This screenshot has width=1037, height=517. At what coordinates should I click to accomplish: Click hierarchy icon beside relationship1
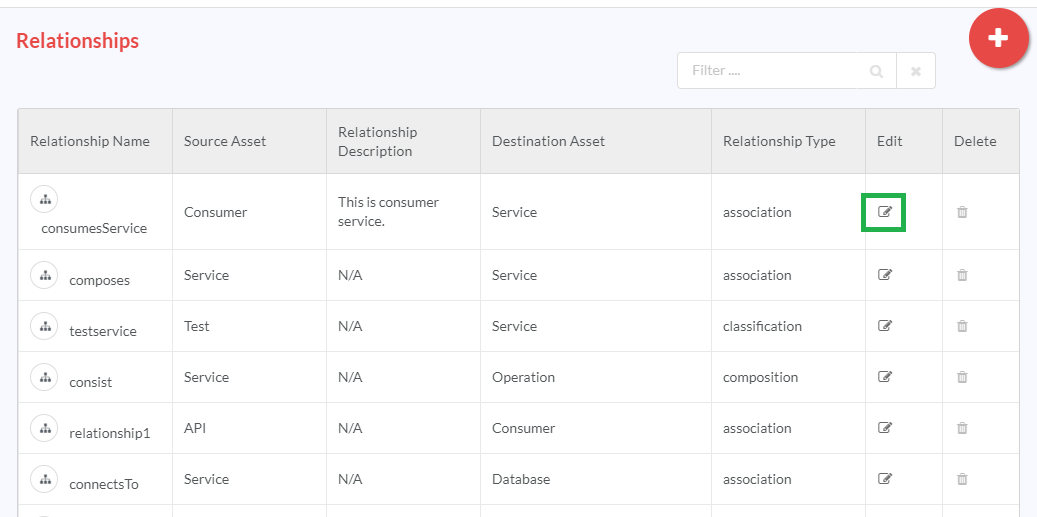(x=44, y=428)
